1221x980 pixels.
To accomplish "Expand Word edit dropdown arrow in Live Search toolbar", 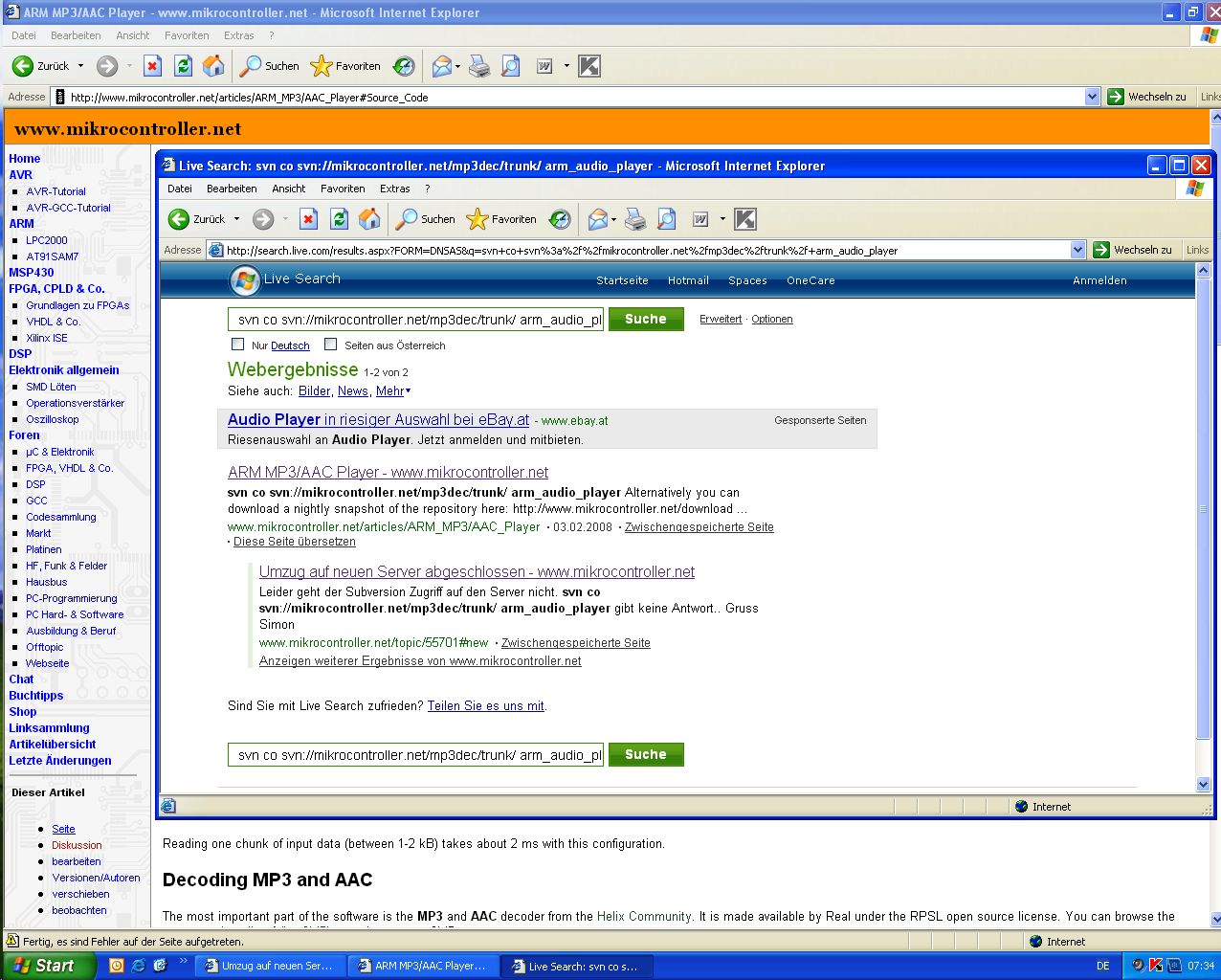I will pyautogui.click(x=722, y=219).
